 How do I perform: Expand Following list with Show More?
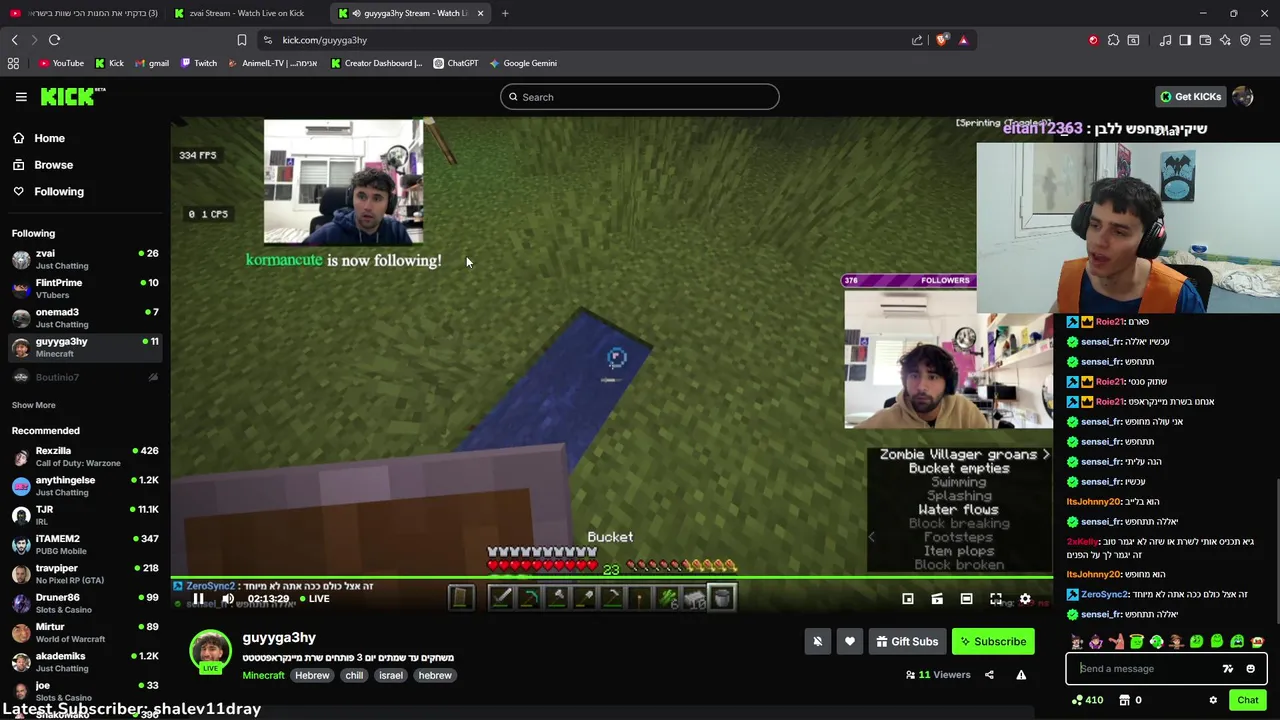(33, 405)
